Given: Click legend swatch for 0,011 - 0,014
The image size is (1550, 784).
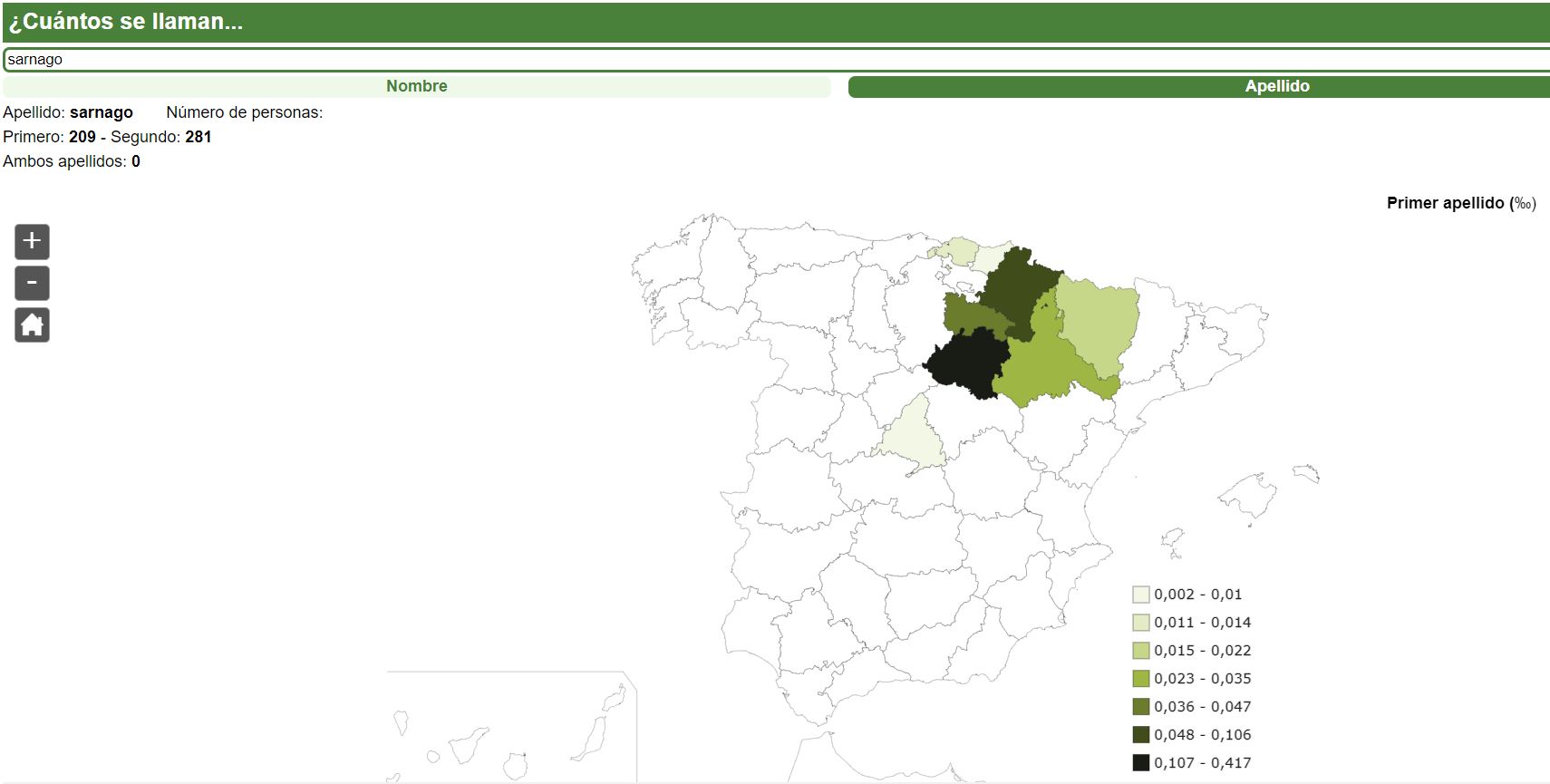Looking at the screenshot, I should [1140, 623].
